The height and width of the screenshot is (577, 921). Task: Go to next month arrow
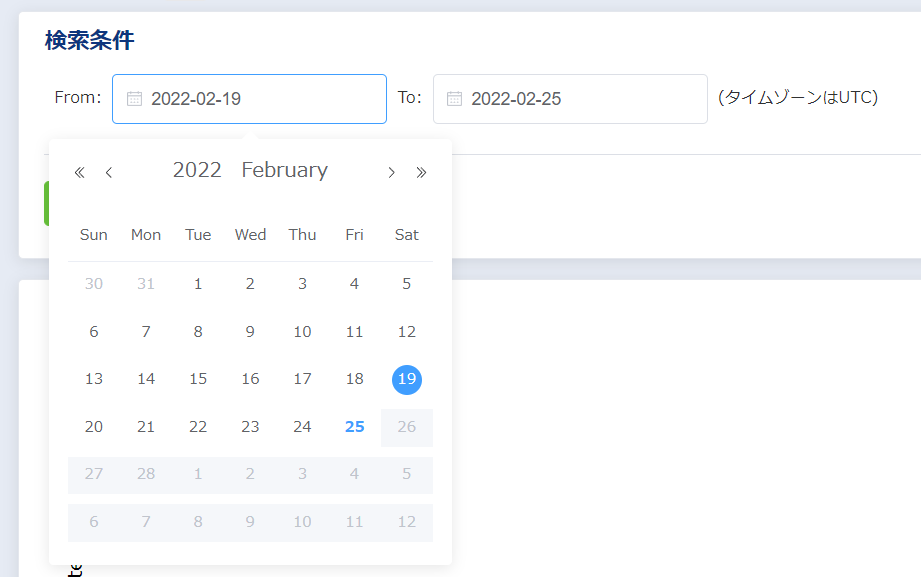pyautogui.click(x=392, y=172)
